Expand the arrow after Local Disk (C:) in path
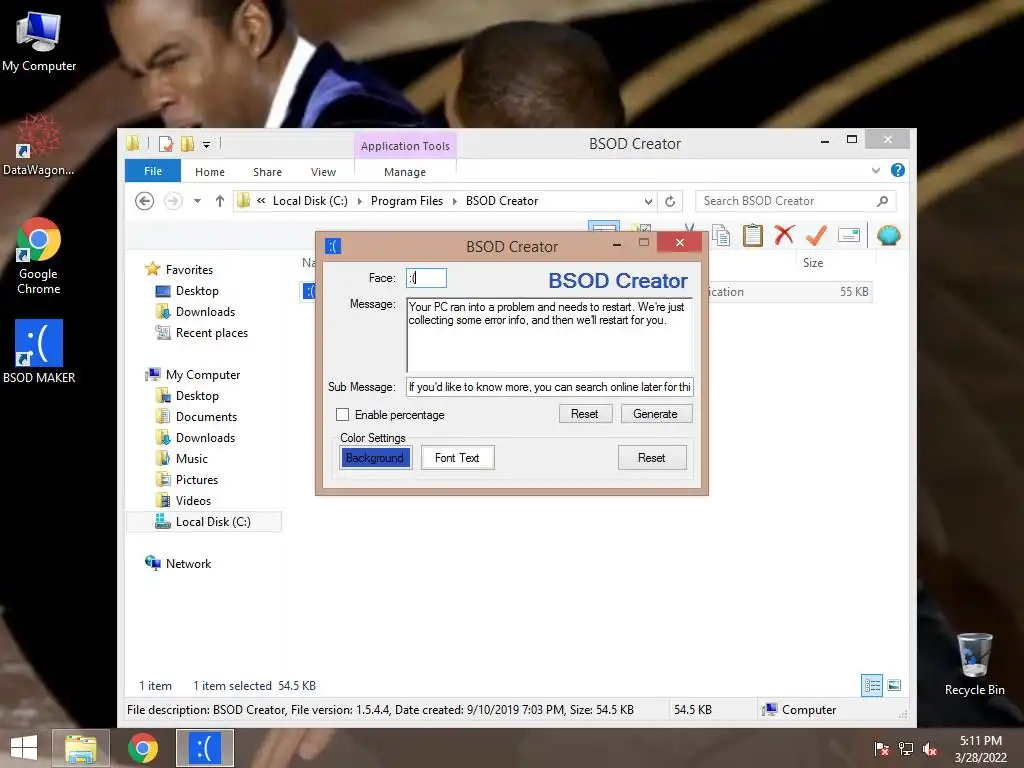This screenshot has width=1024, height=768. 359,201
